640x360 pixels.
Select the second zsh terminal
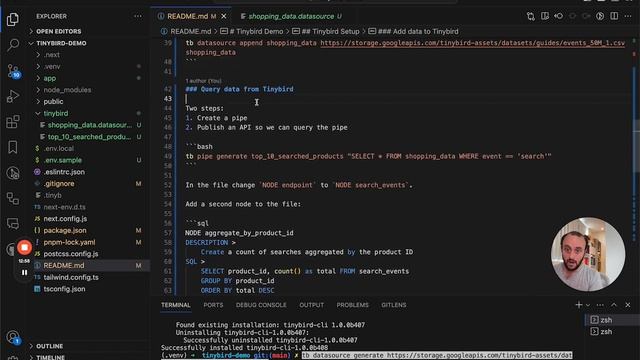click(x=607, y=332)
